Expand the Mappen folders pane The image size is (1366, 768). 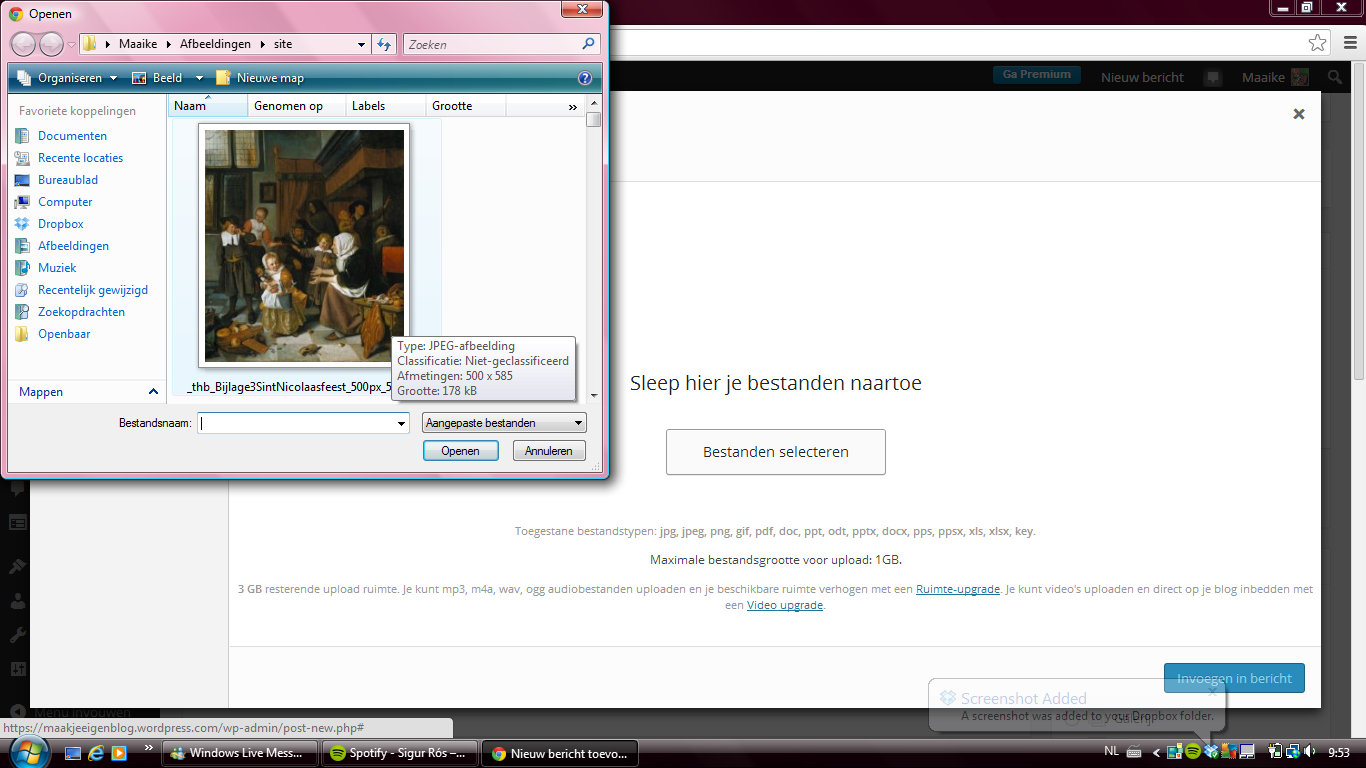[x=153, y=392]
